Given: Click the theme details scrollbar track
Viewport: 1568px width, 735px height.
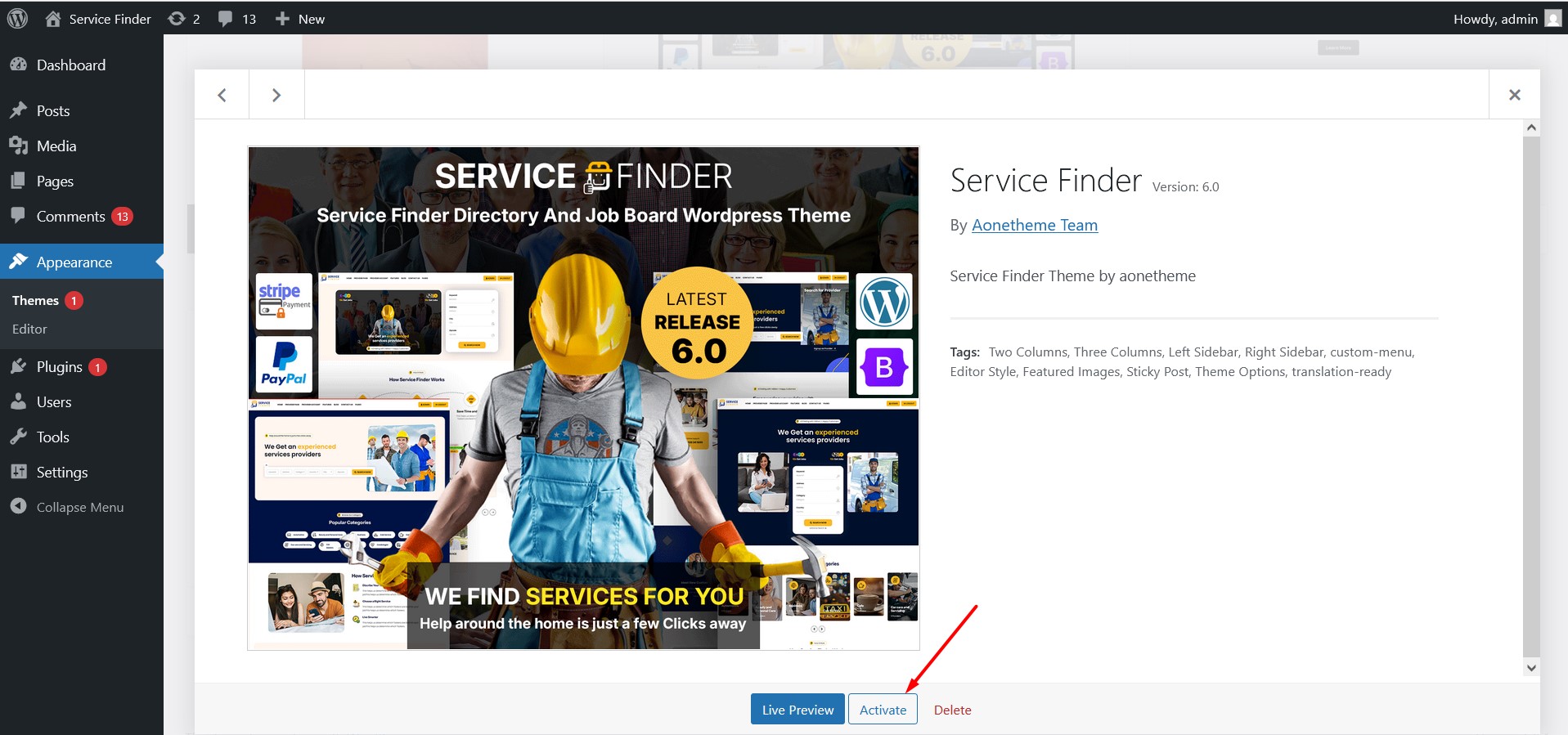Looking at the screenshot, I should pos(1531,397).
